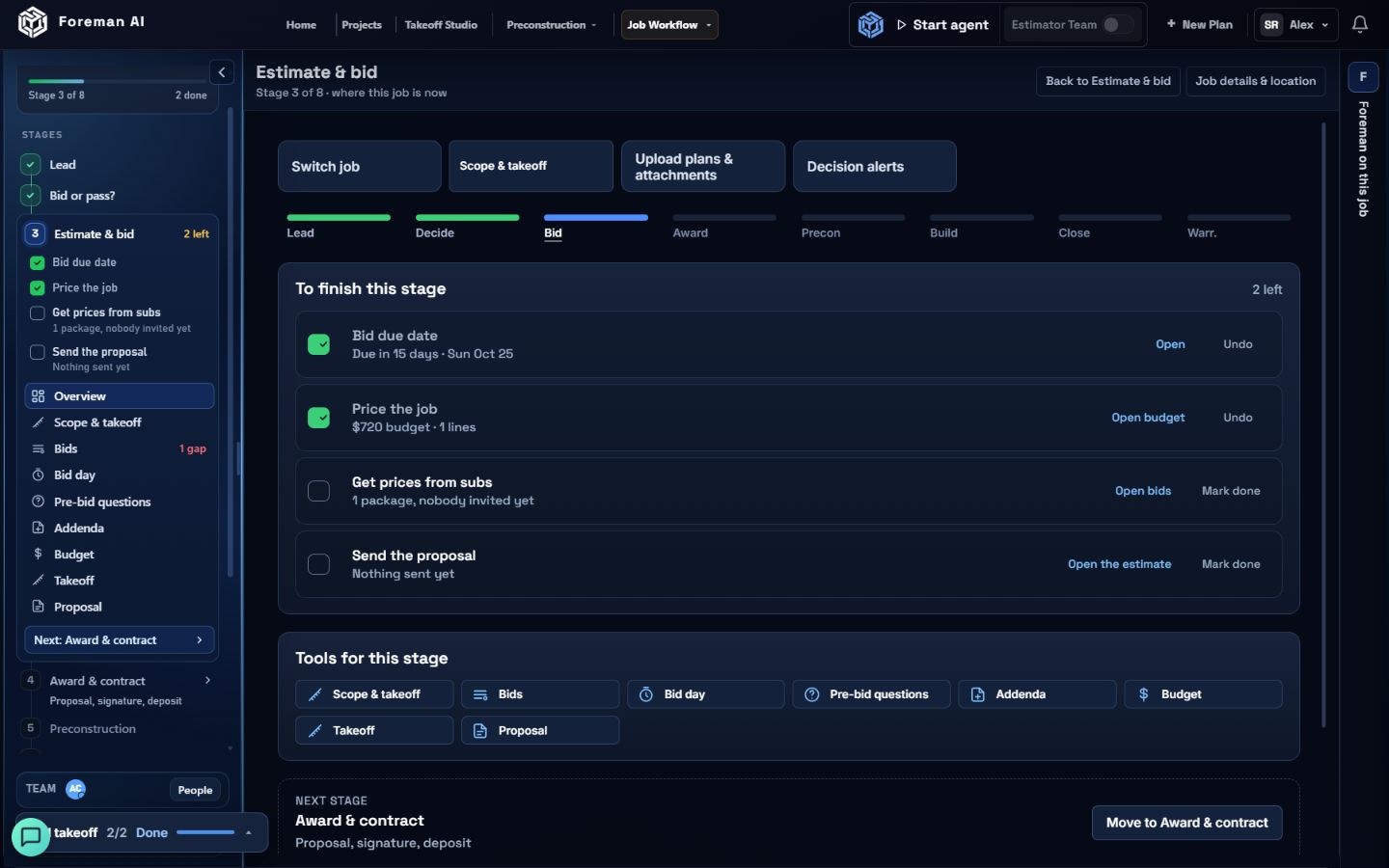
Task: Click Mark done for Send the proposal
Action: click(x=1231, y=564)
